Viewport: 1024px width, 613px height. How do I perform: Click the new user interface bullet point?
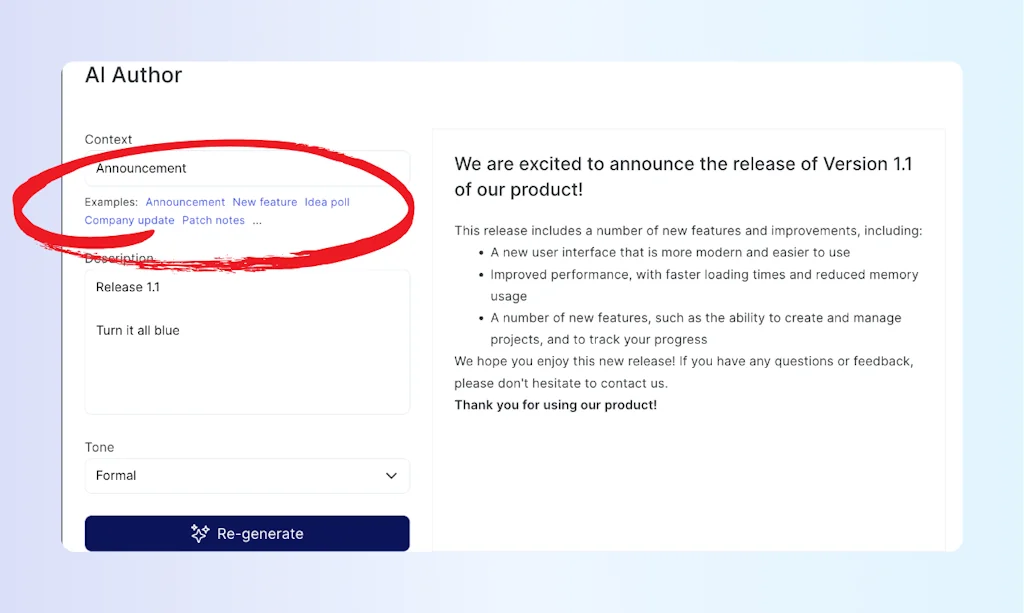coord(670,252)
